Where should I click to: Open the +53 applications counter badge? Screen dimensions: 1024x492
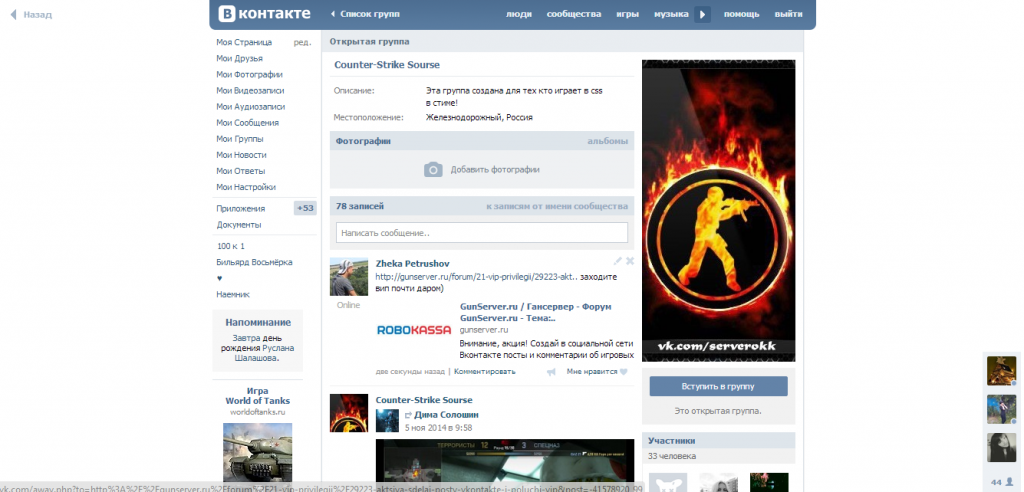point(305,208)
